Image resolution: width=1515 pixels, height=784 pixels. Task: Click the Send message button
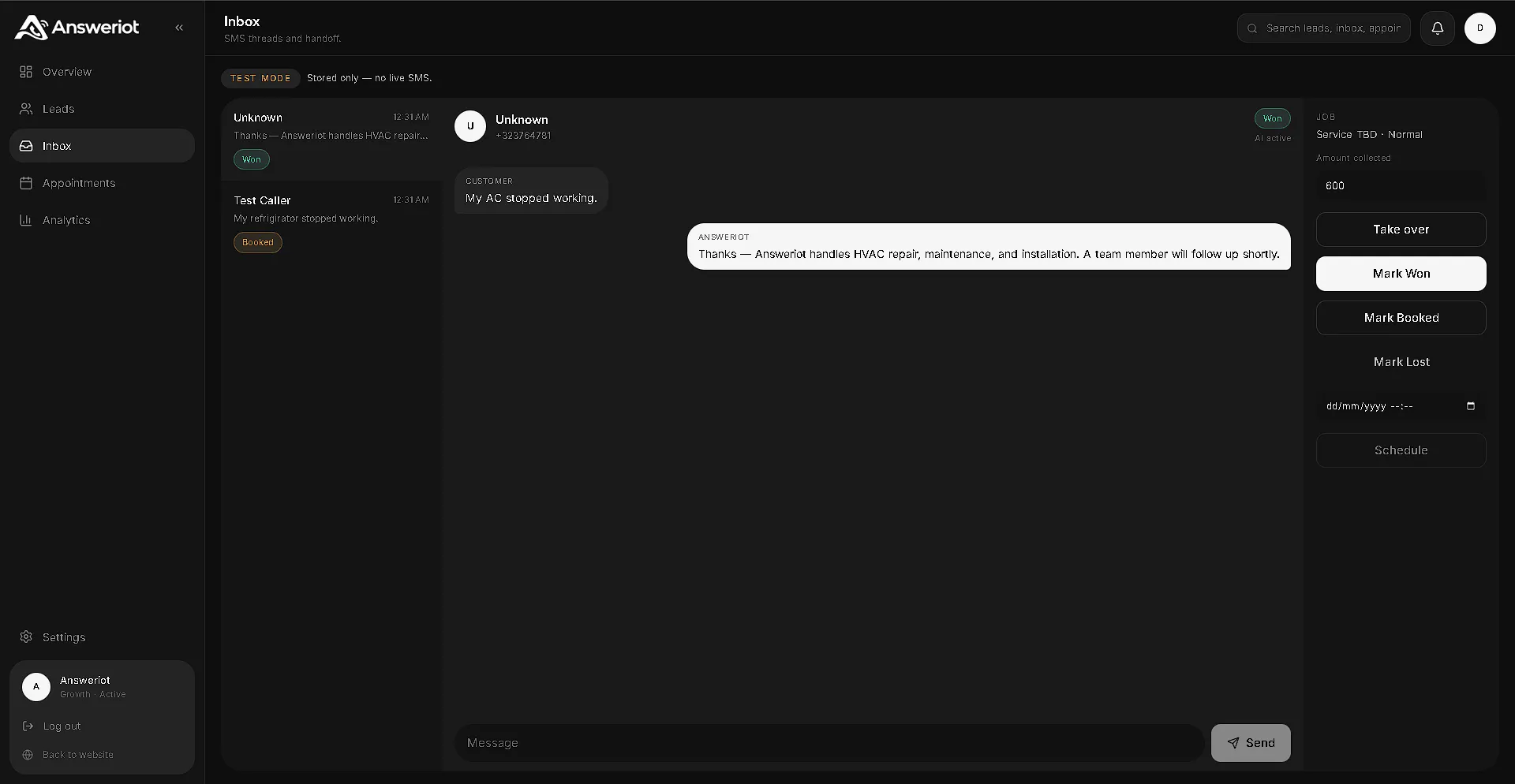1251,743
